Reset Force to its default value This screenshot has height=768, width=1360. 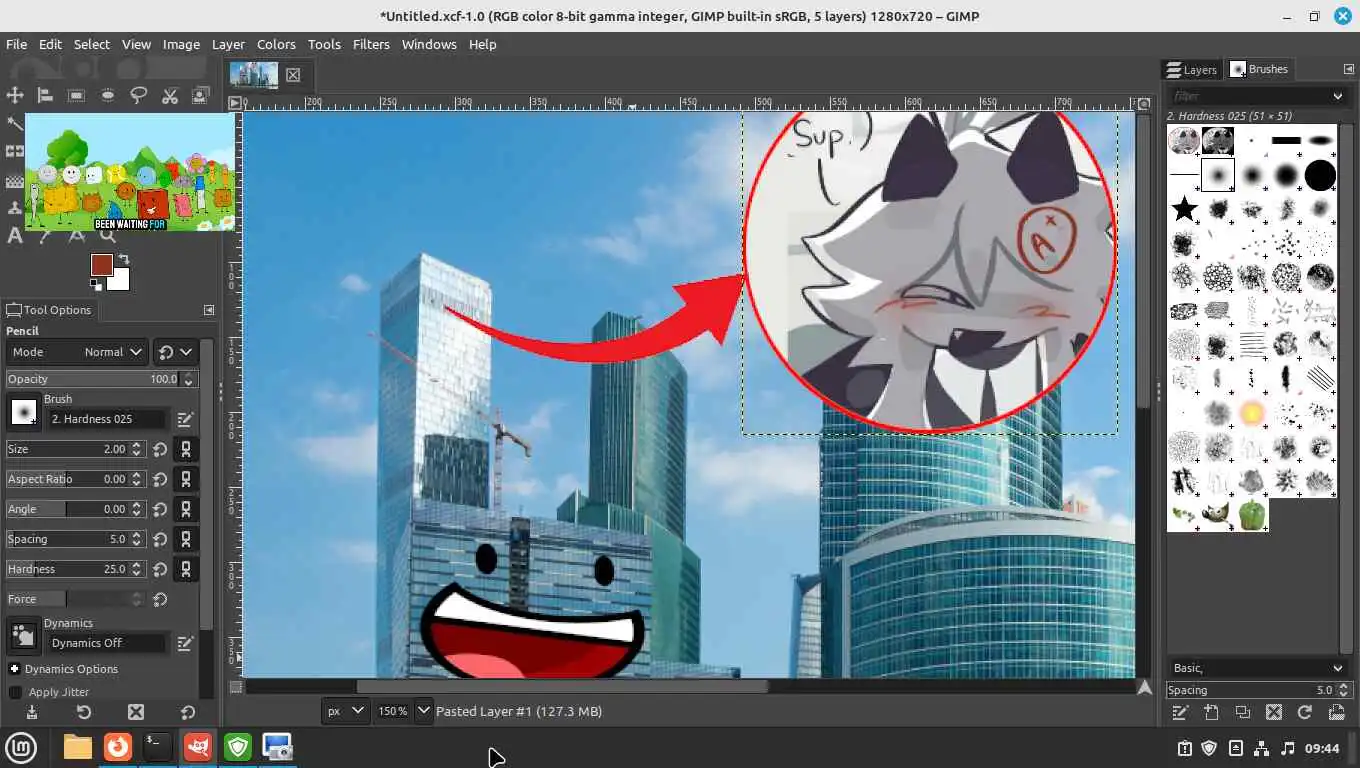click(160, 599)
